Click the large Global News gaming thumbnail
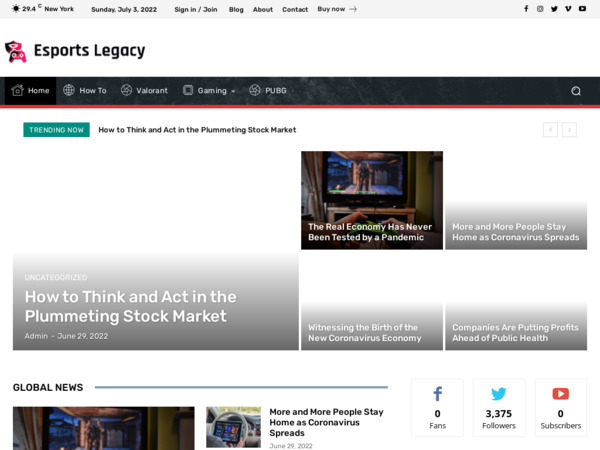 point(104,428)
